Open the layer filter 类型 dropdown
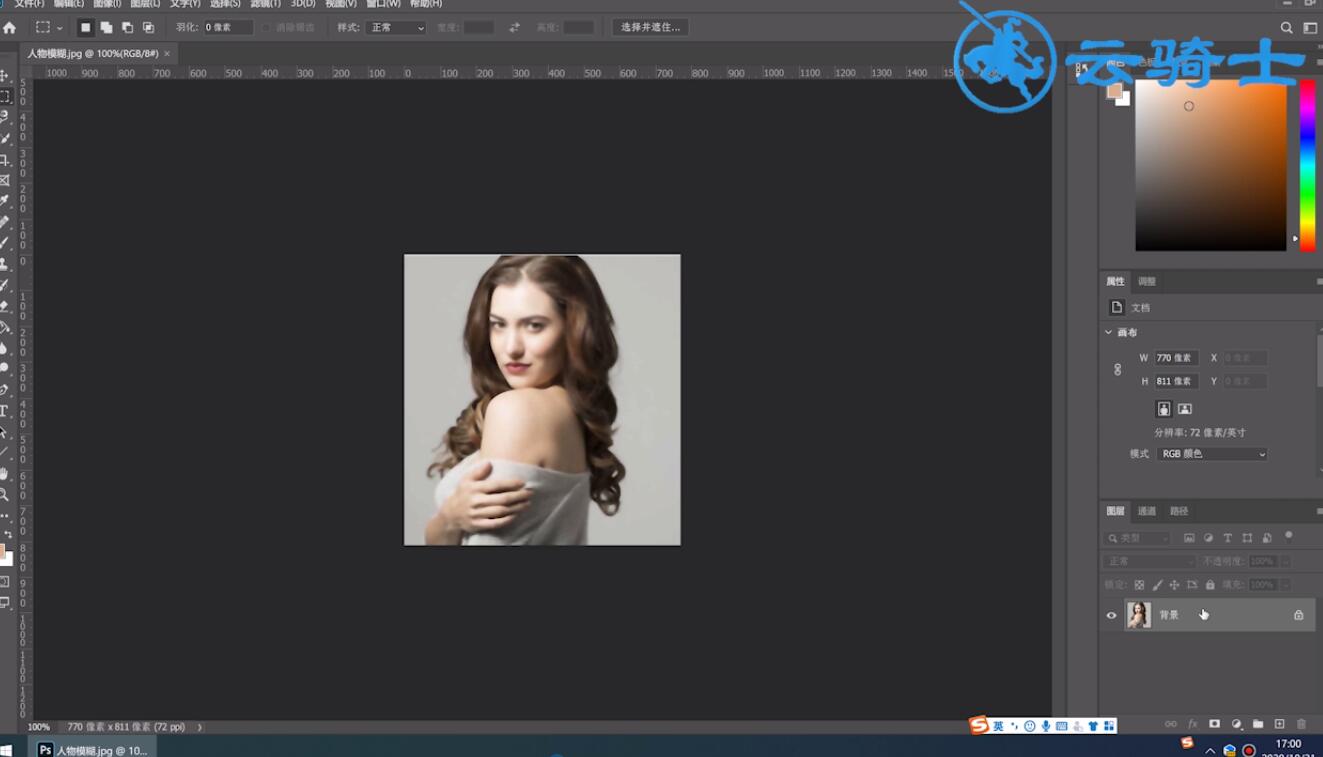 point(1138,538)
